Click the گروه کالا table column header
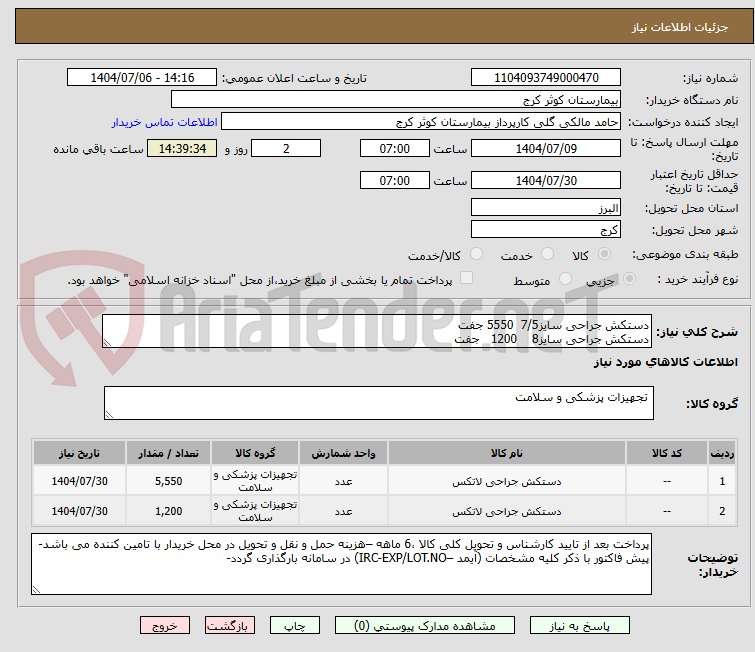This screenshot has width=755, height=652. [255, 453]
